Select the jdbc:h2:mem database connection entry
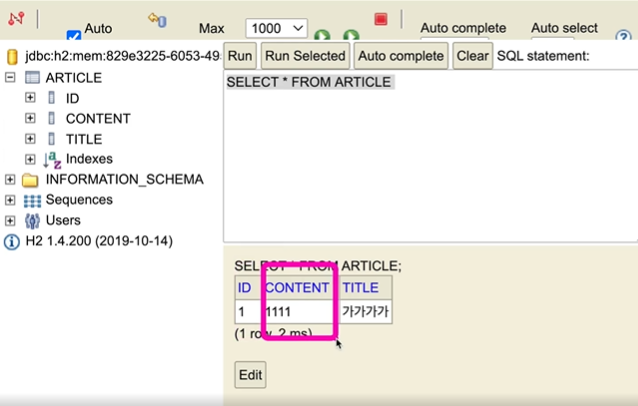638x406 pixels. [x=122, y=56]
